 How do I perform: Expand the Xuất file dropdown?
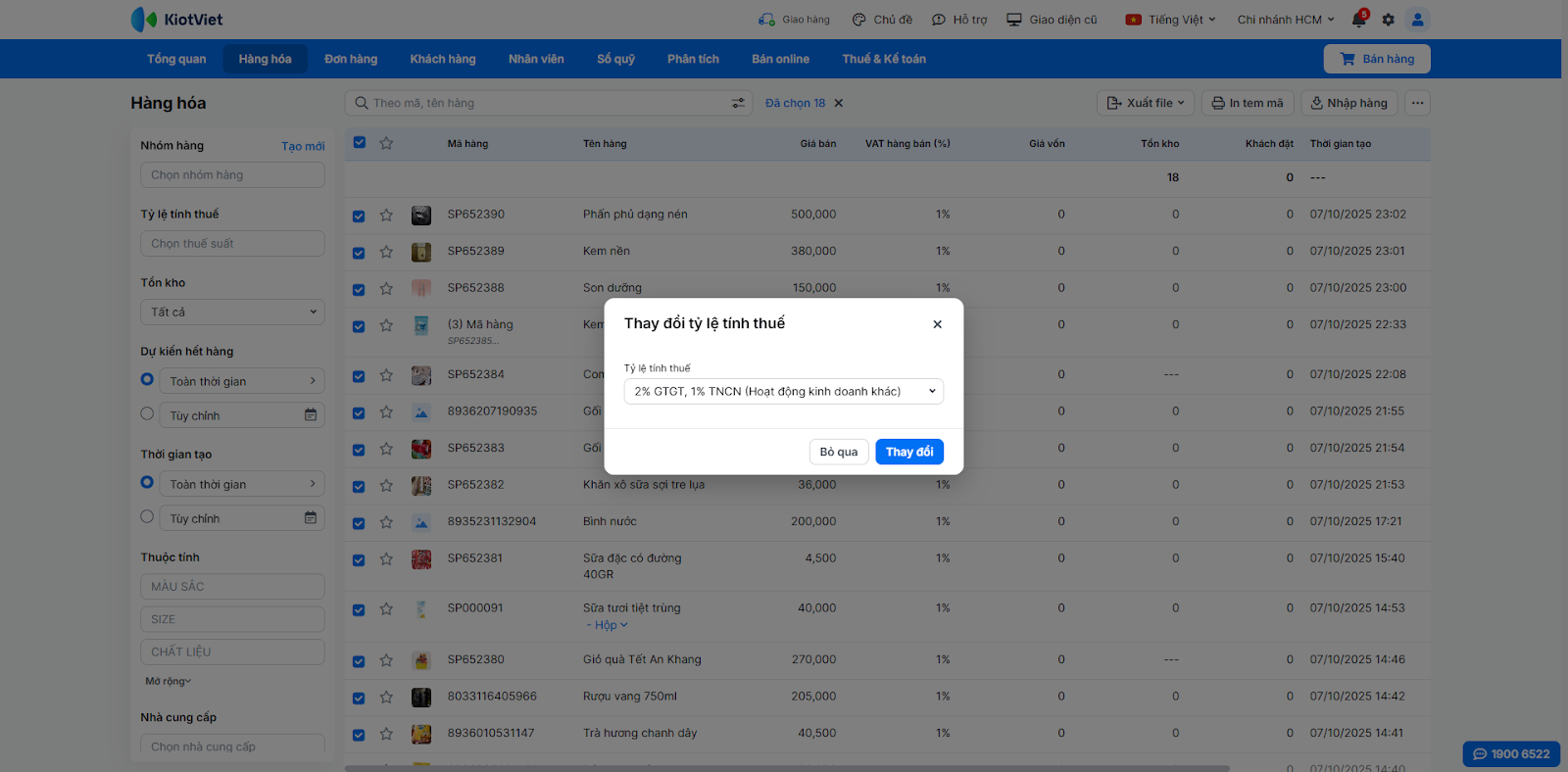(x=1146, y=103)
